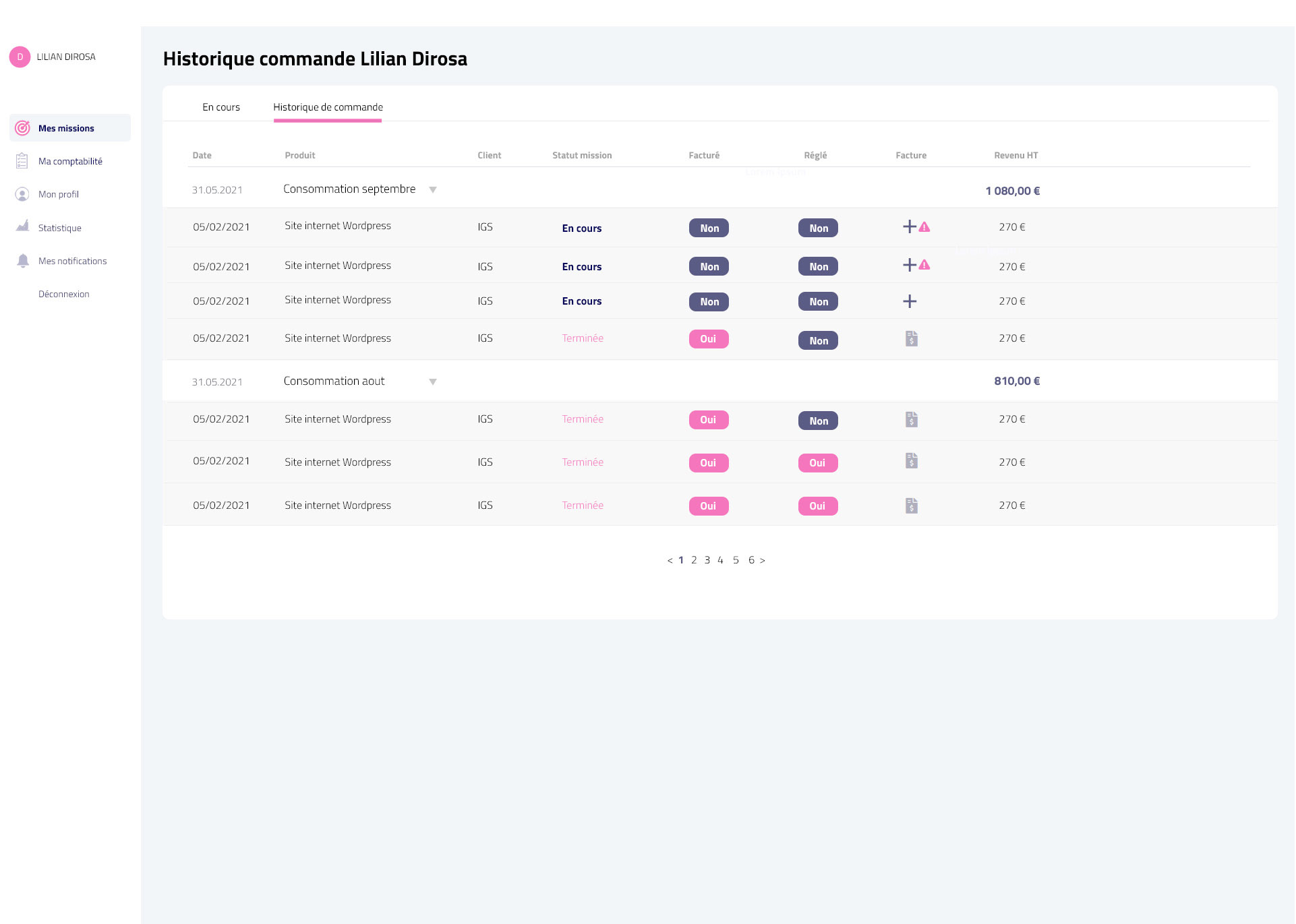Click the Ma comptabilité clipboard icon
1296x924 pixels.
[x=22, y=161]
